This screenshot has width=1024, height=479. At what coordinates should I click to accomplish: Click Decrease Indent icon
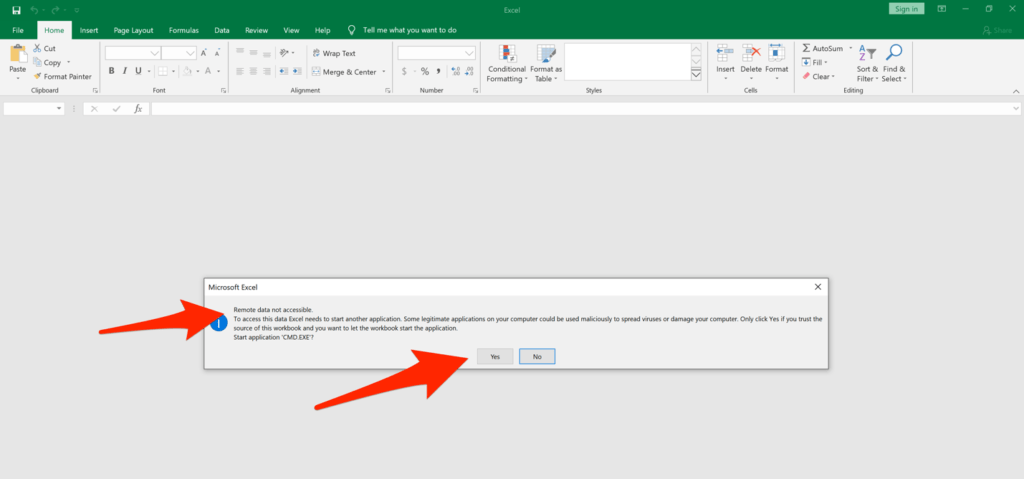point(283,71)
